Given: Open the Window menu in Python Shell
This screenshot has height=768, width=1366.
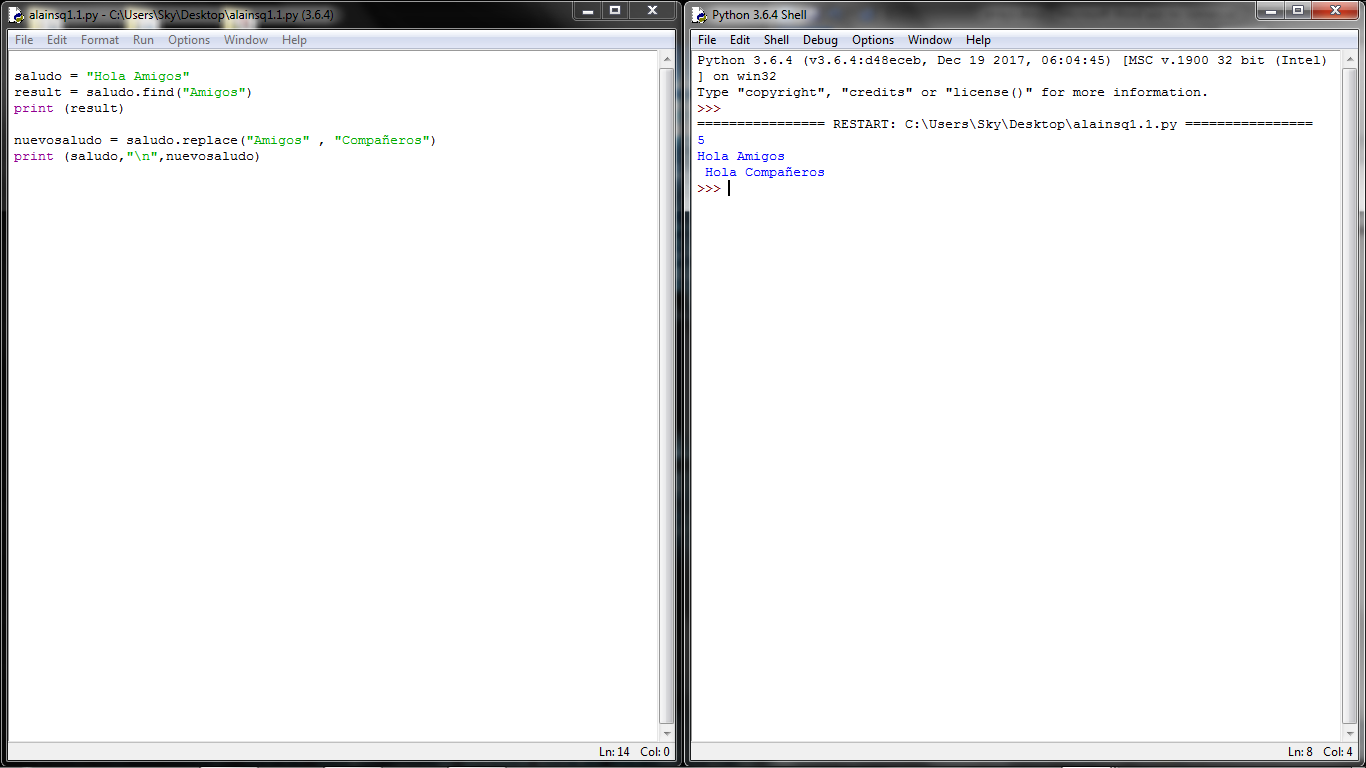Looking at the screenshot, I should (929, 40).
